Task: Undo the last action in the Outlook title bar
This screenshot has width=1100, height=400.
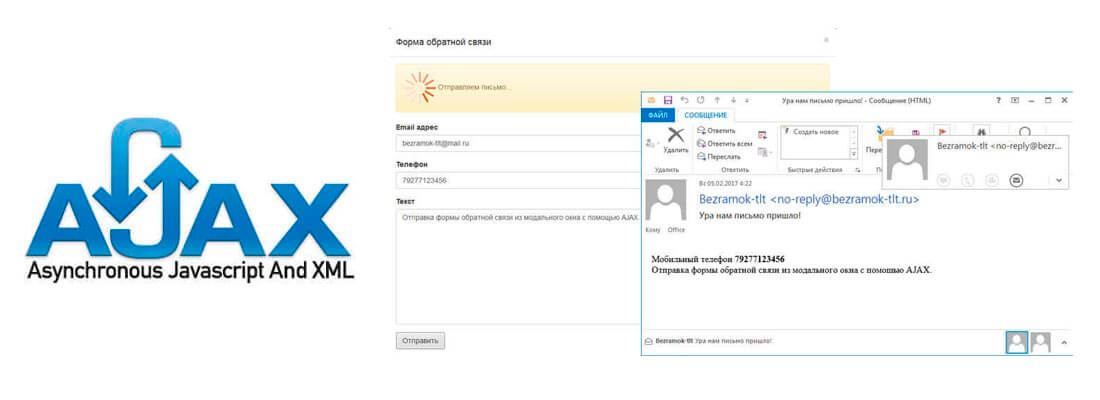Action: [x=685, y=100]
